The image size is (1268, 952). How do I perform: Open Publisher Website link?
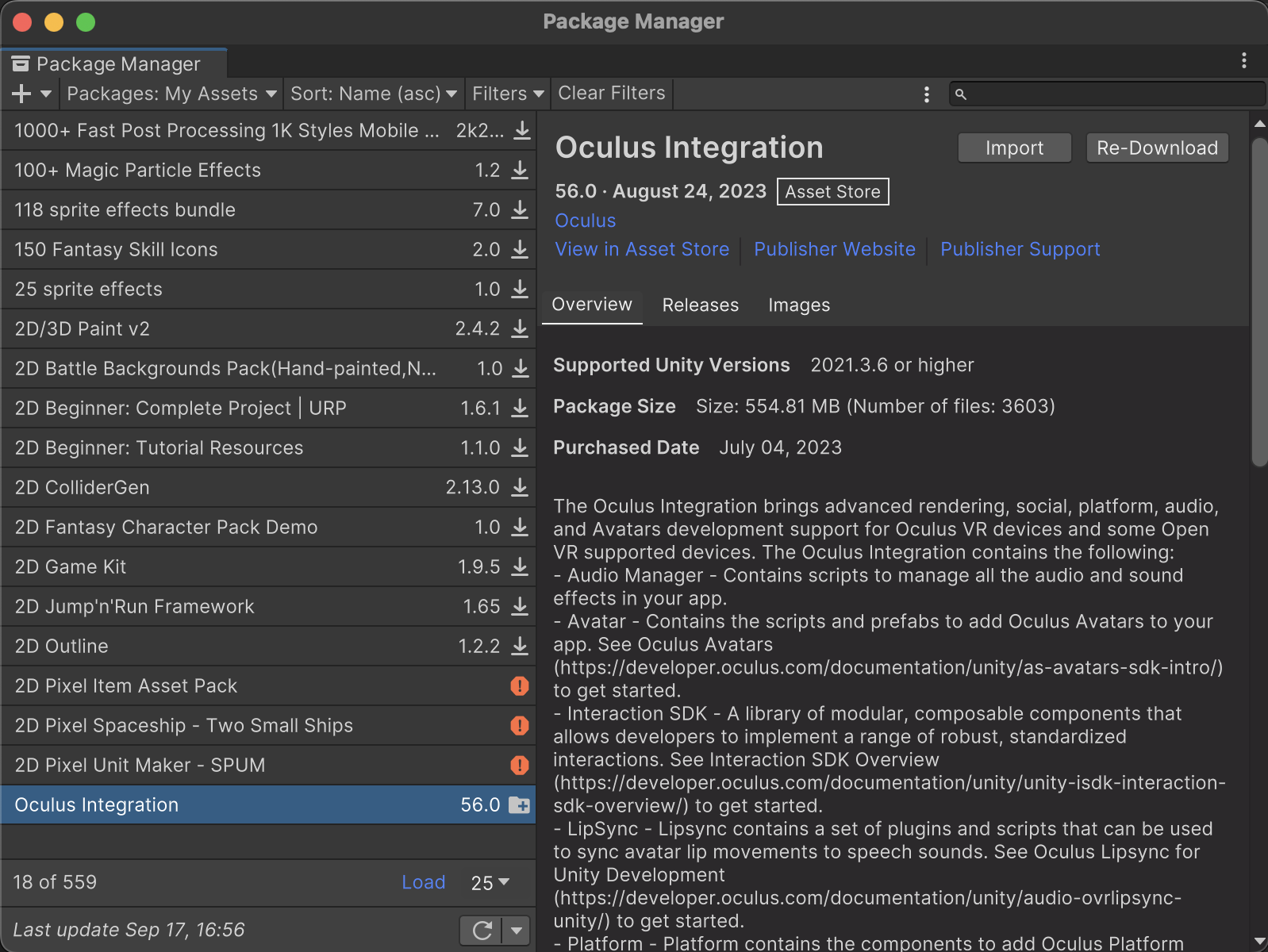click(835, 249)
